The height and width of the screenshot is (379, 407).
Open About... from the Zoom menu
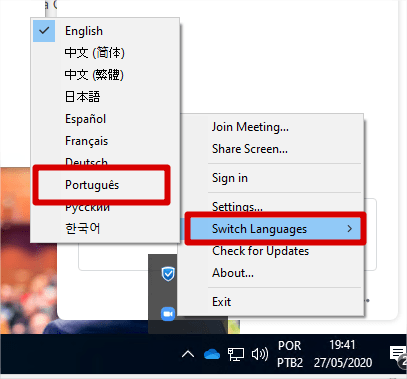coord(270,273)
